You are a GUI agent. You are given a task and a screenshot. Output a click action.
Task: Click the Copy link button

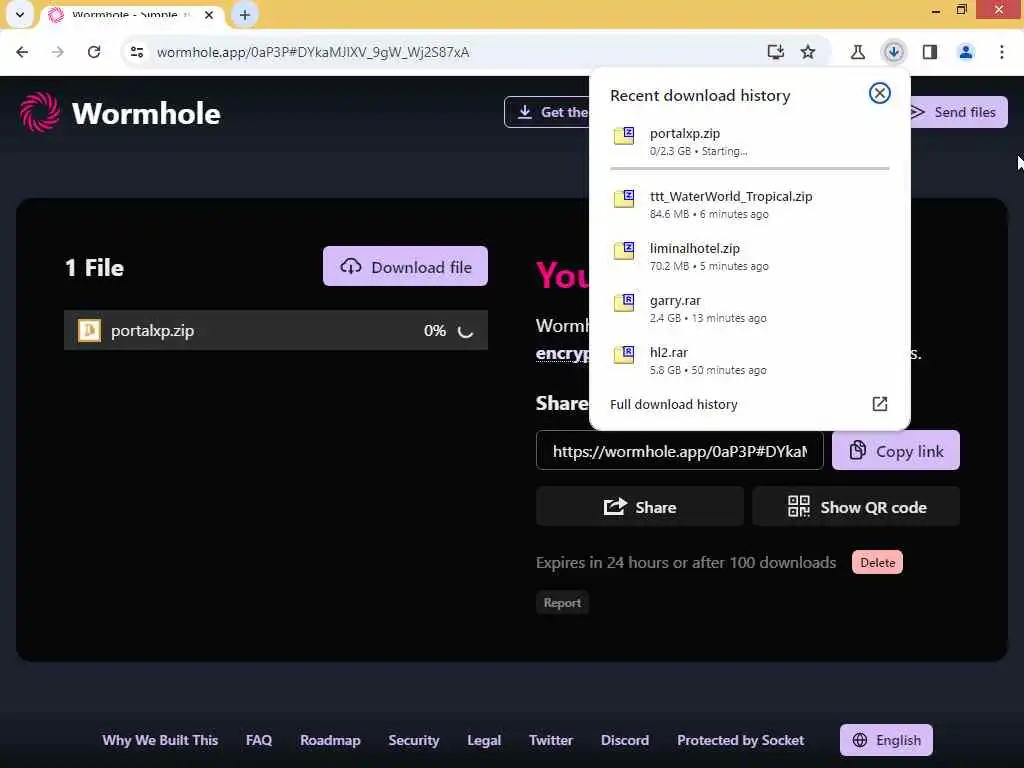pos(895,451)
